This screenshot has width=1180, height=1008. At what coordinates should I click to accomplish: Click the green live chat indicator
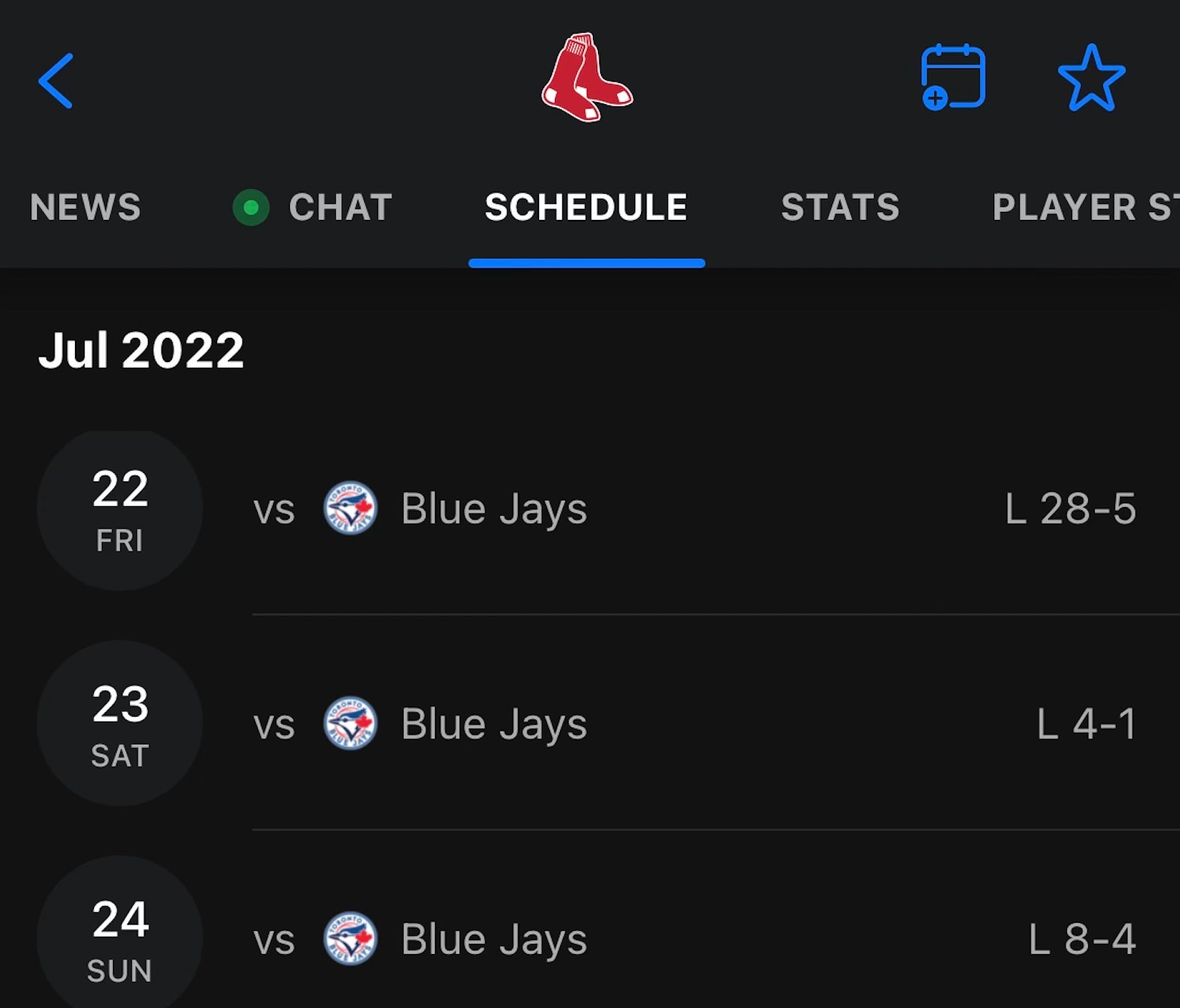(x=251, y=208)
